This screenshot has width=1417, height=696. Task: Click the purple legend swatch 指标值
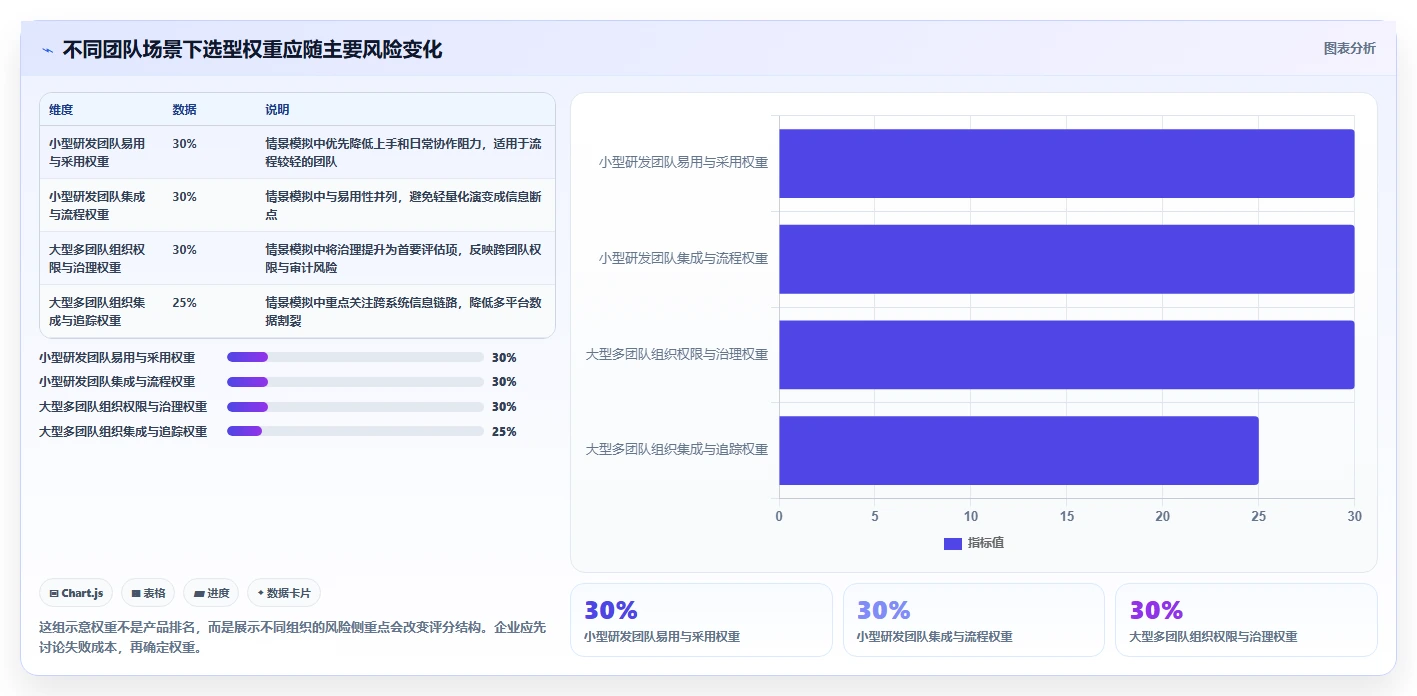(953, 543)
